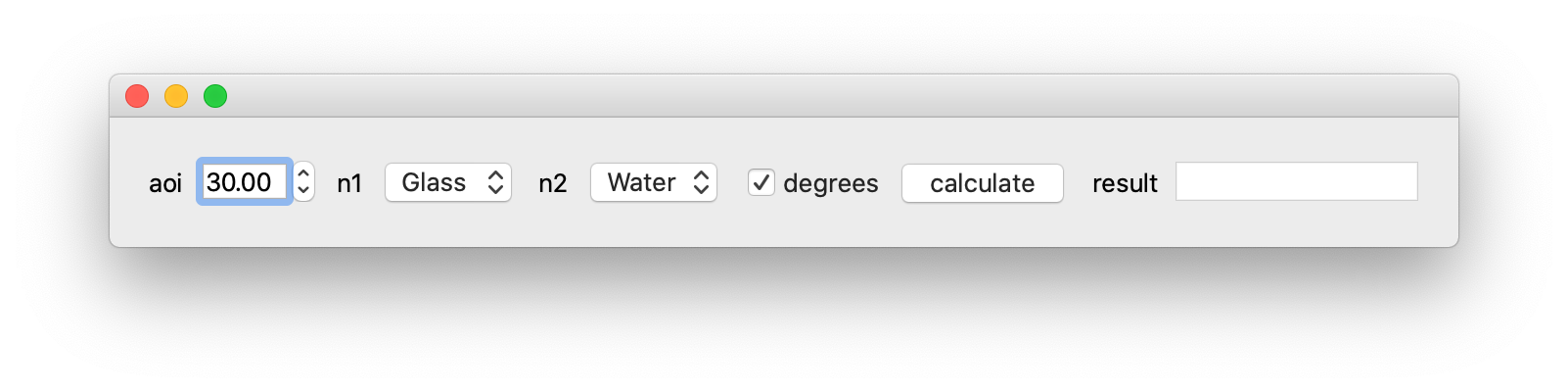Decrement the aoi value with the down arrow
This screenshot has height=392, width=1568.
point(303,191)
